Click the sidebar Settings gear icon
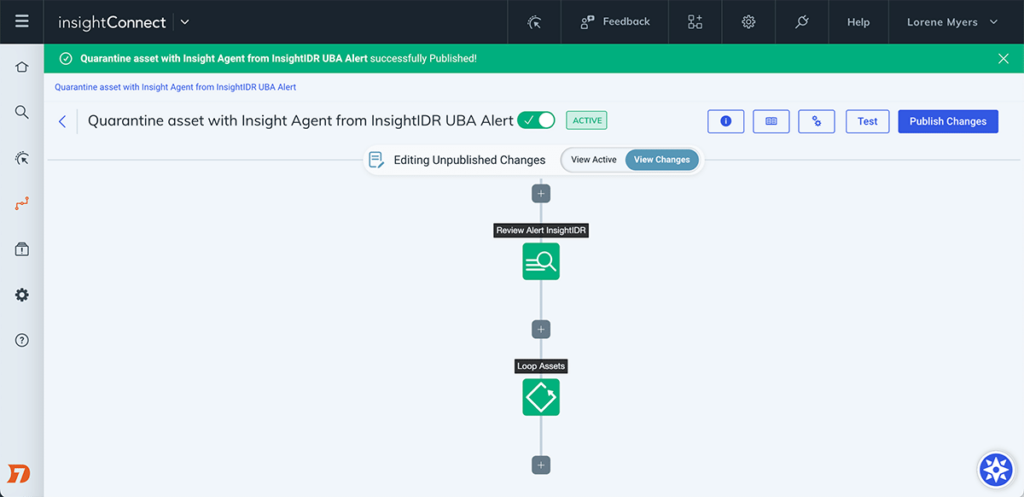The width and height of the screenshot is (1024, 497). [22, 295]
